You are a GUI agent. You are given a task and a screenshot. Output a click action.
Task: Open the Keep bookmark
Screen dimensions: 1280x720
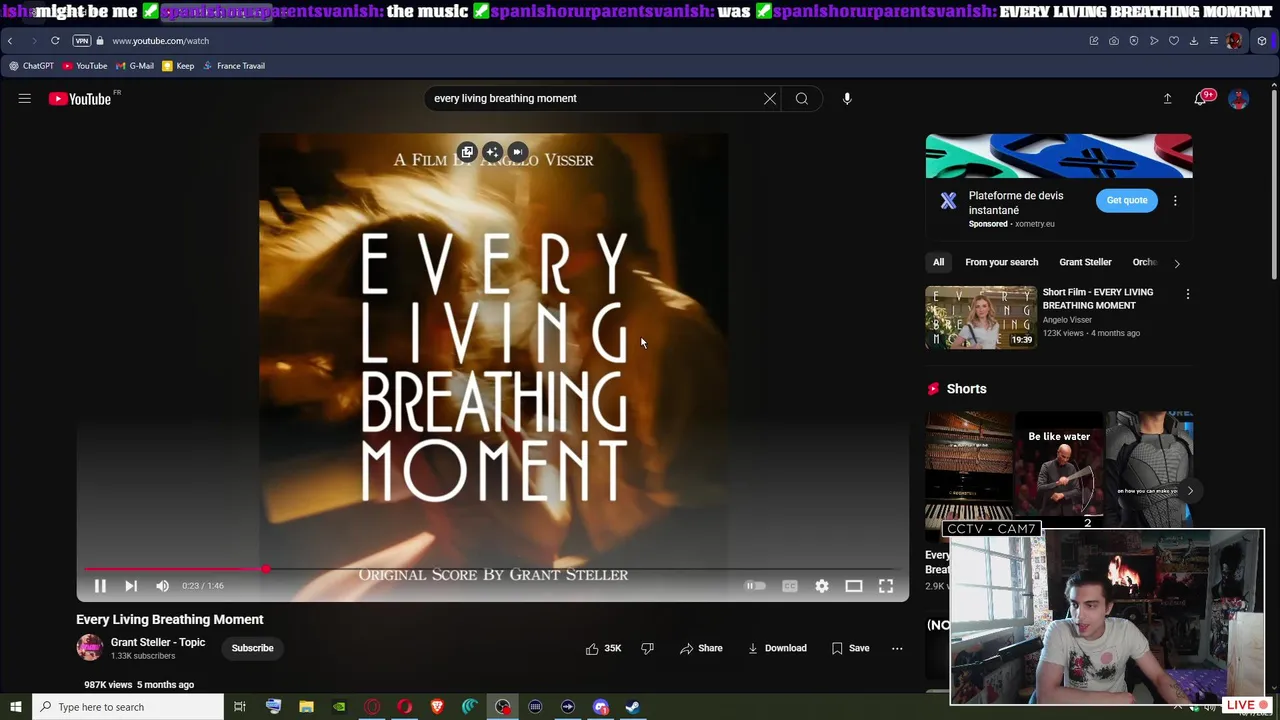point(178,66)
